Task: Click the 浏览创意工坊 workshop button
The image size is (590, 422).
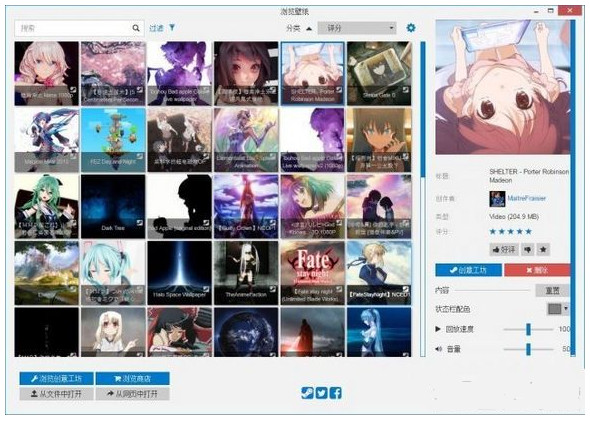Action: (56, 378)
